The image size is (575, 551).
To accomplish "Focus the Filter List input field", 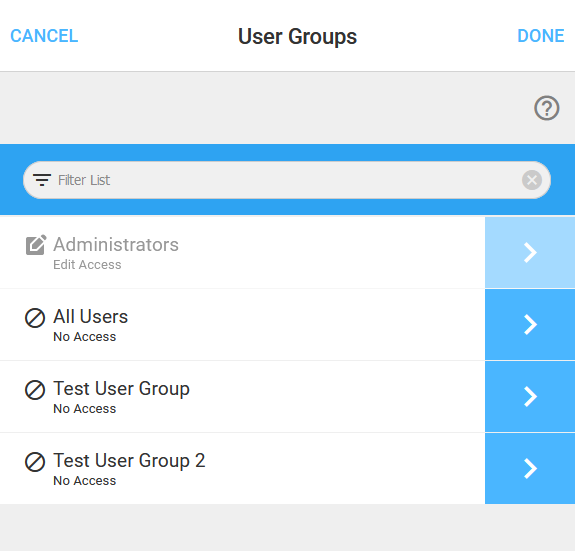I will [x=287, y=180].
